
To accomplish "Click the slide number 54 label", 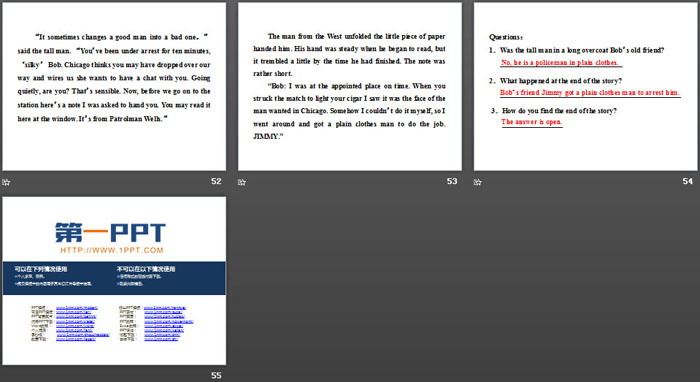I will (x=688, y=181).
